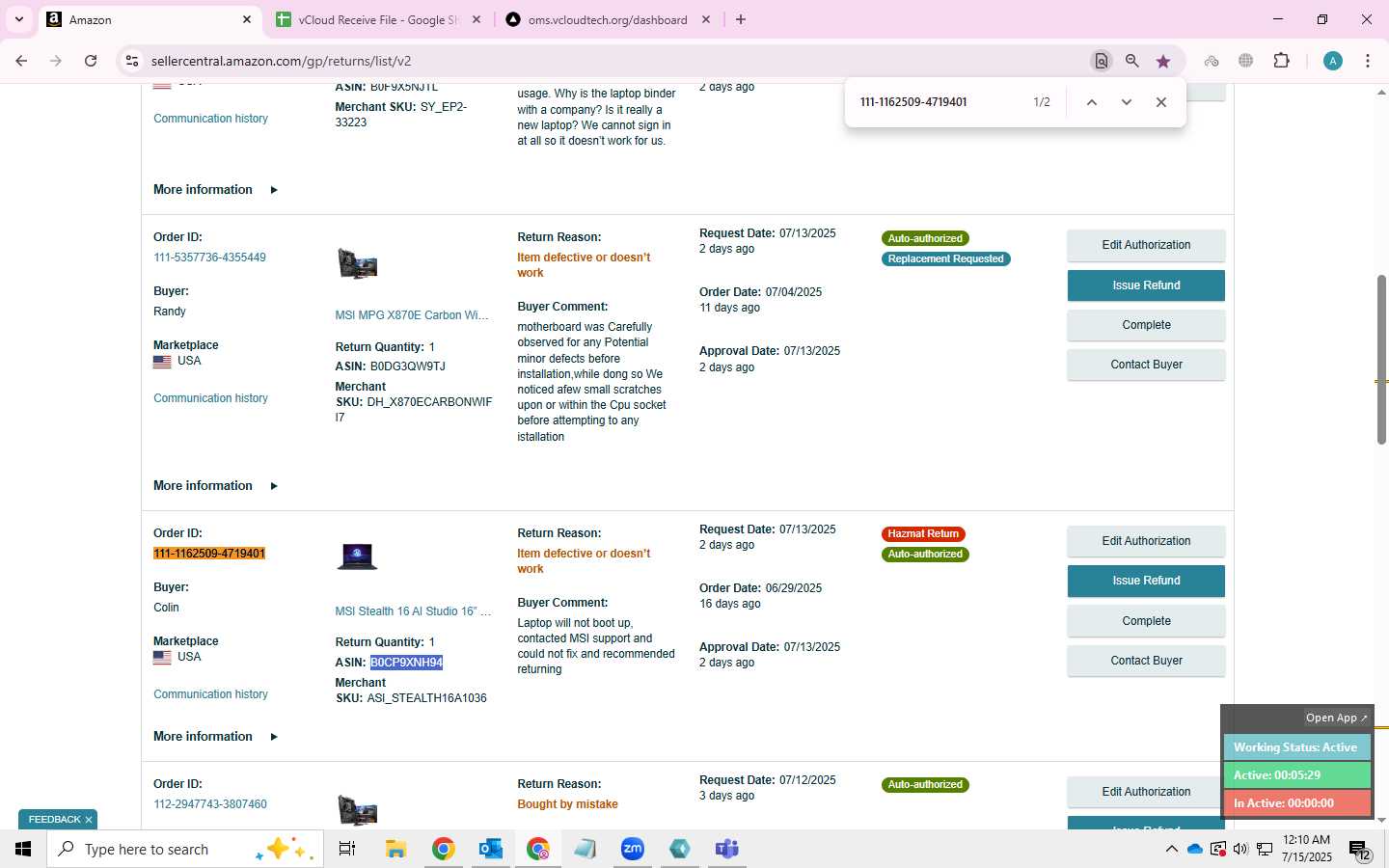Open Chrome profile avatar A
This screenshot has width=1389, height=868.
click(x=1333, y=61)
